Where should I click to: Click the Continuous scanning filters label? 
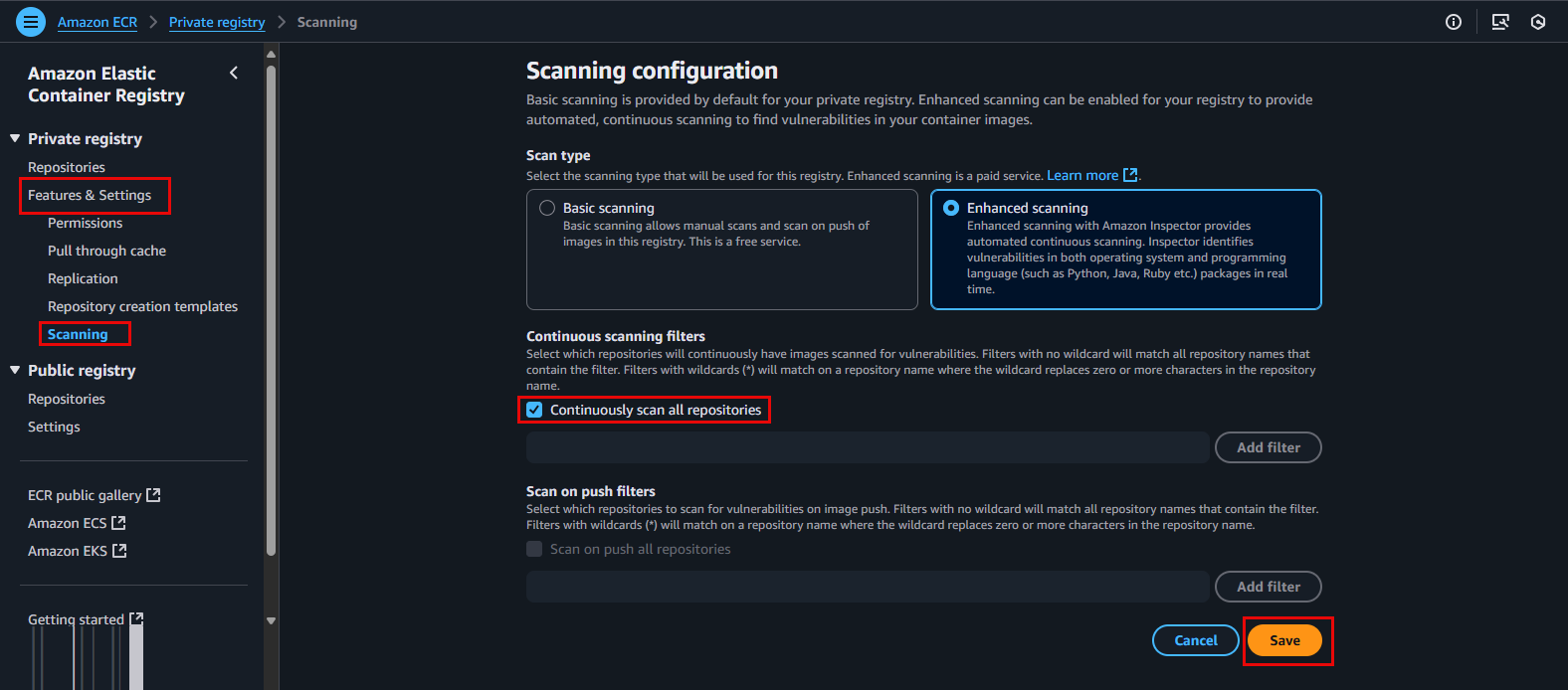(x=616, y=336)
